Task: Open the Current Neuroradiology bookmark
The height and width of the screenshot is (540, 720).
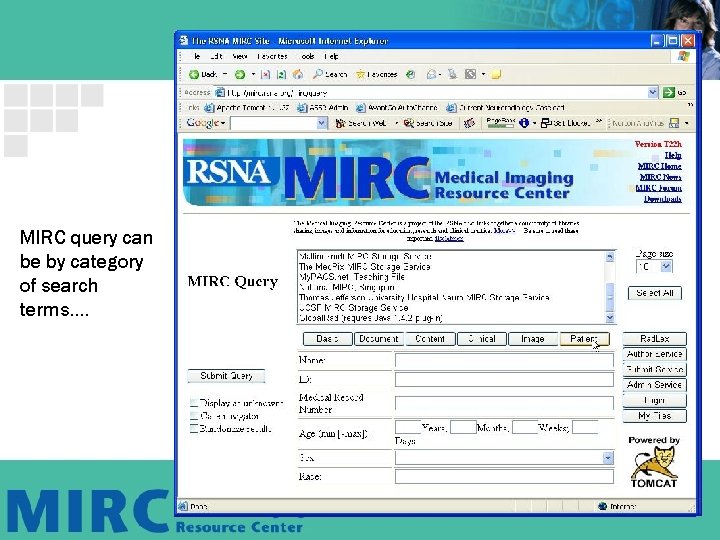Action: tap(506, 108)
